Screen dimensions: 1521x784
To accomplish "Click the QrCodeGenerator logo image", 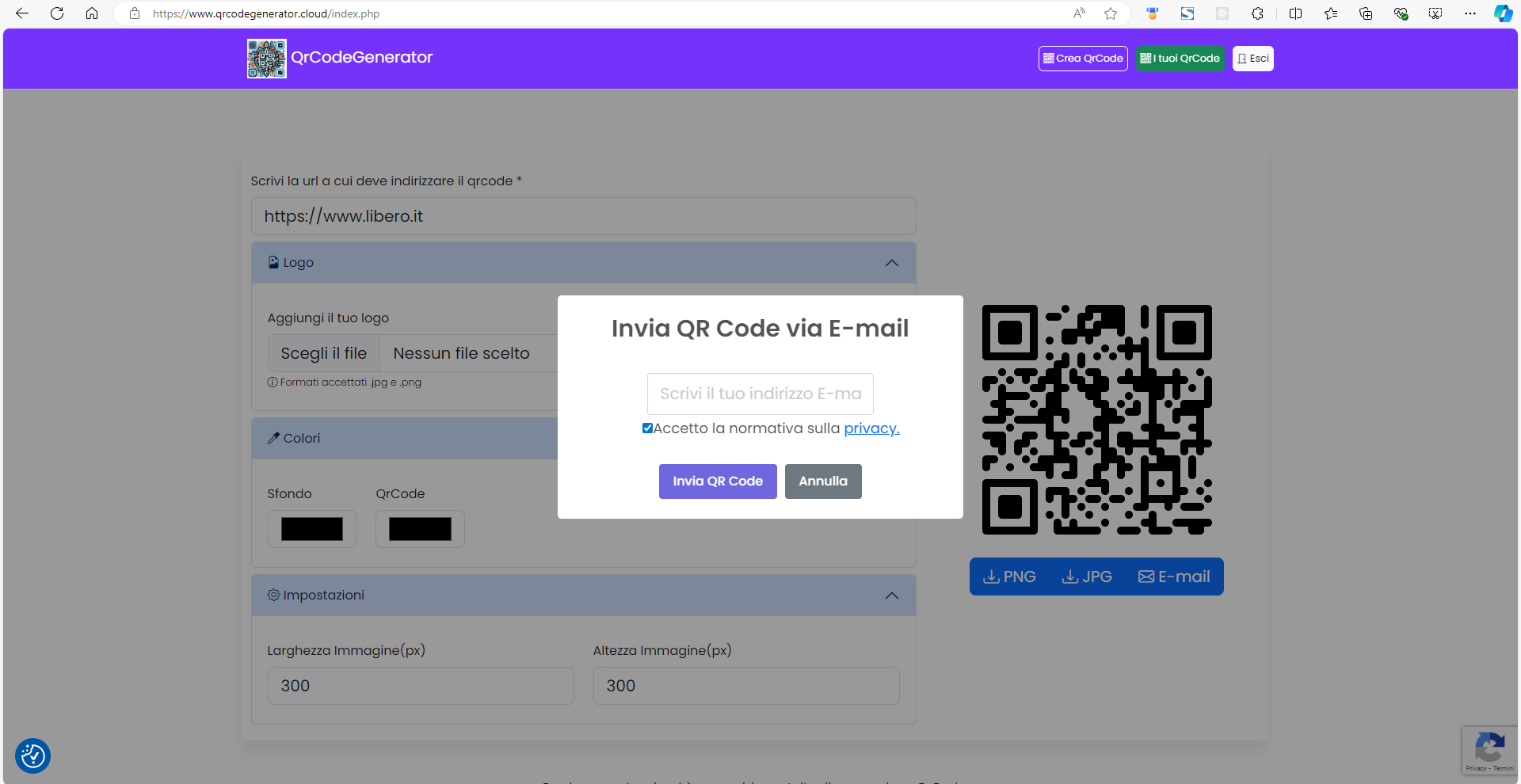I will pyautogui.click(x=266, y=59).
